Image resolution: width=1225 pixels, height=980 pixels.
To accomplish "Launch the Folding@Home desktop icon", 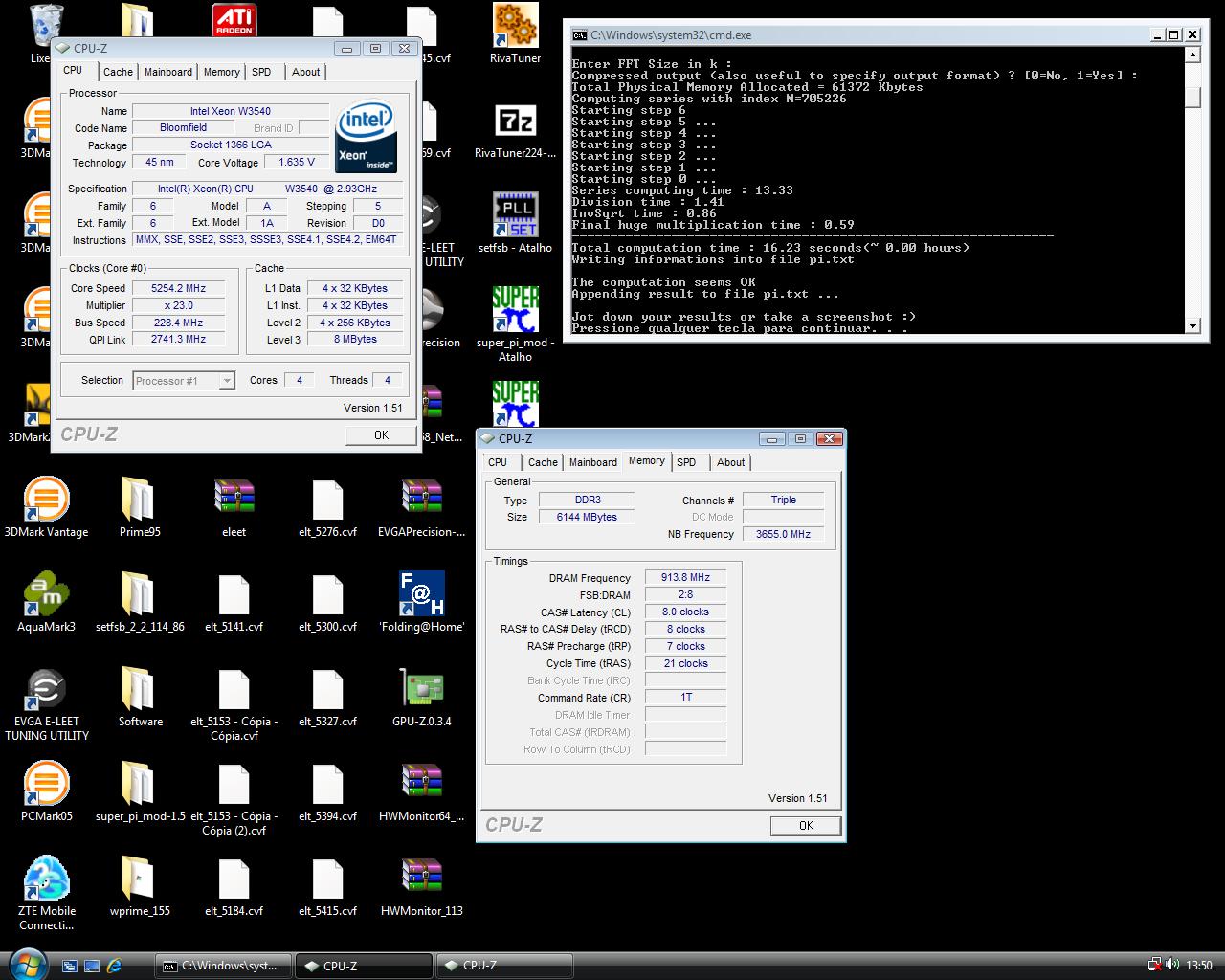I will point(421,603).
